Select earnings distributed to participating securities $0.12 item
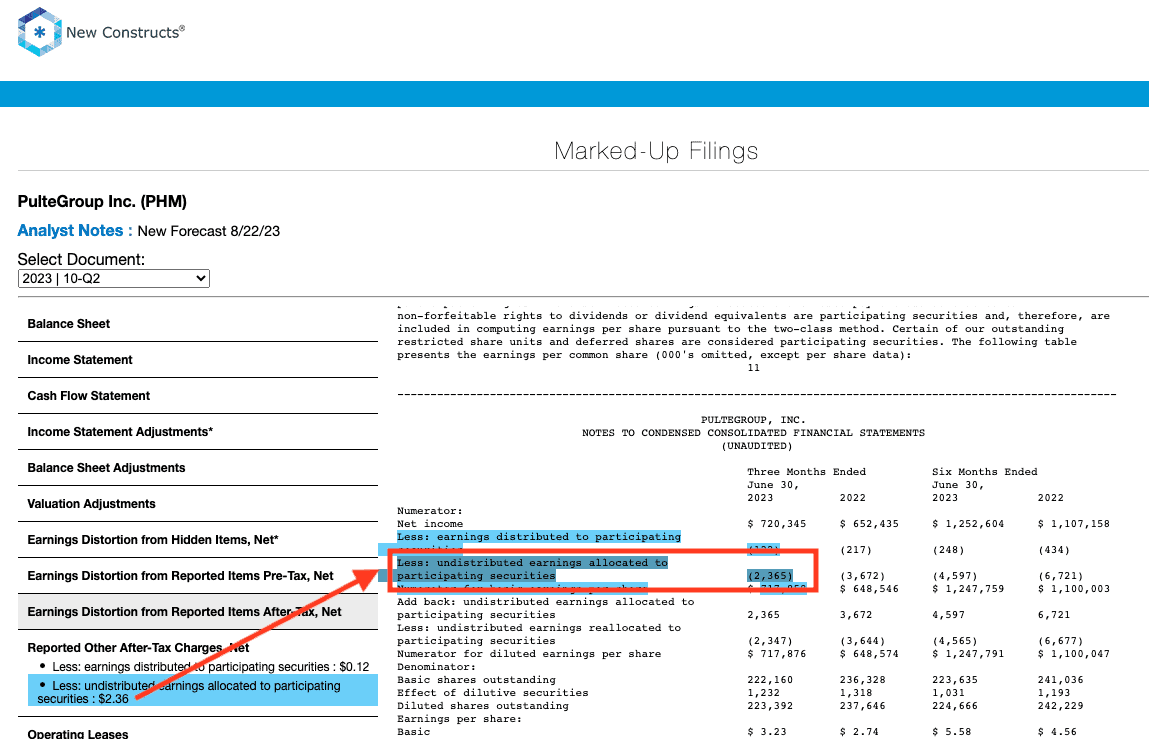1149x739 pixels. 210,667
